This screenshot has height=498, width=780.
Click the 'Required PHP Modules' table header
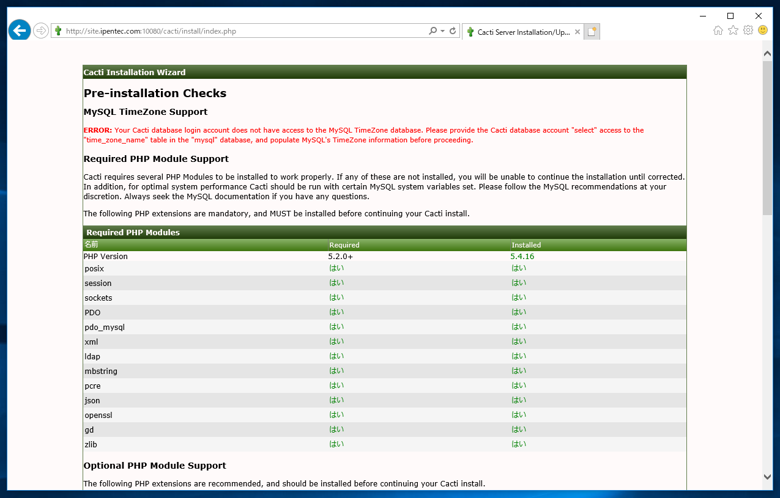point(133,232)
